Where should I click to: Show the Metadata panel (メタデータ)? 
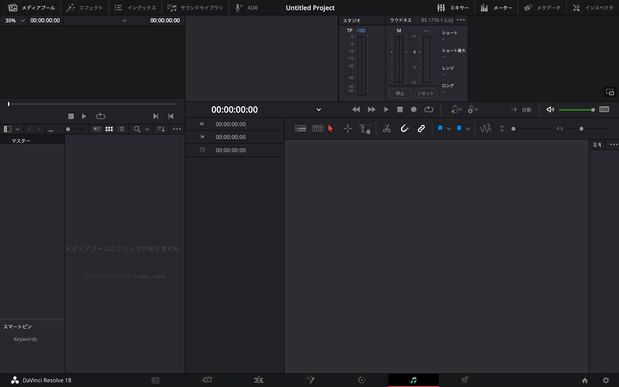(542, 8)
